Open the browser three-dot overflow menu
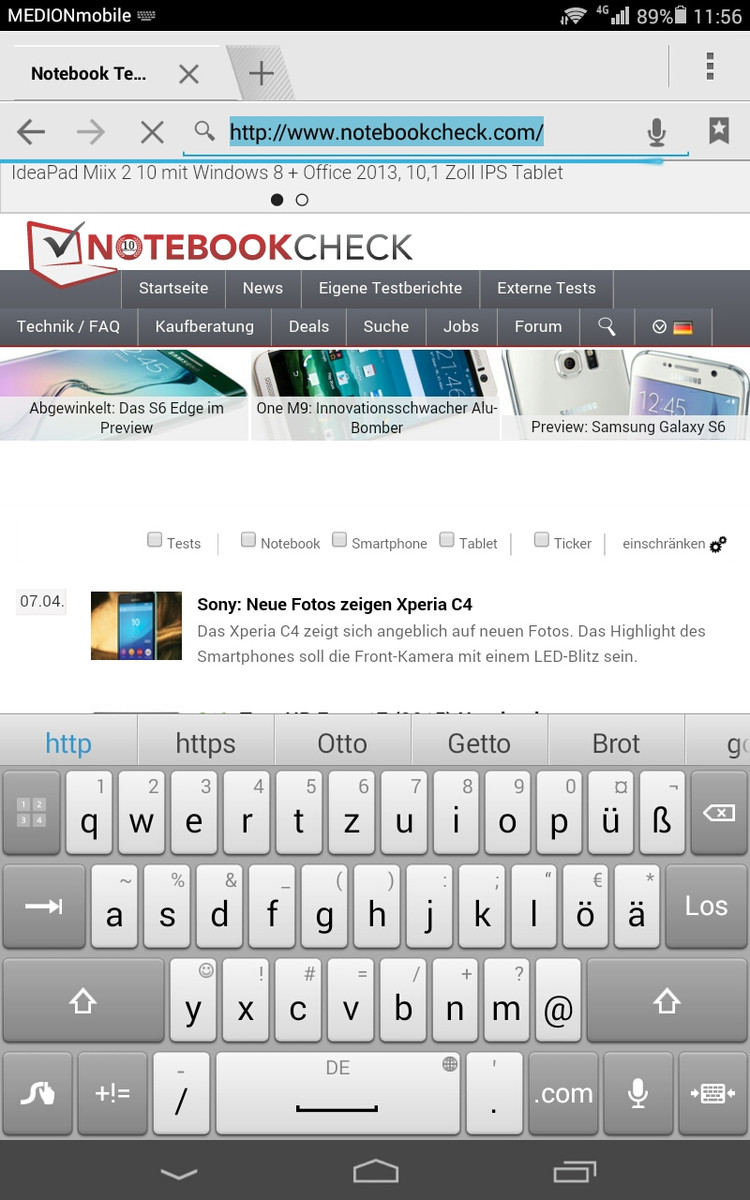The height and width of the screenshot is (1200, 750). (710, 66)
